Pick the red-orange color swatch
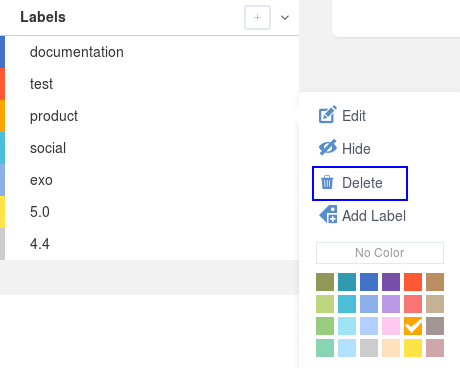This screenshot has width=460, height=368. pyautogui.click(x=413, y=282)
